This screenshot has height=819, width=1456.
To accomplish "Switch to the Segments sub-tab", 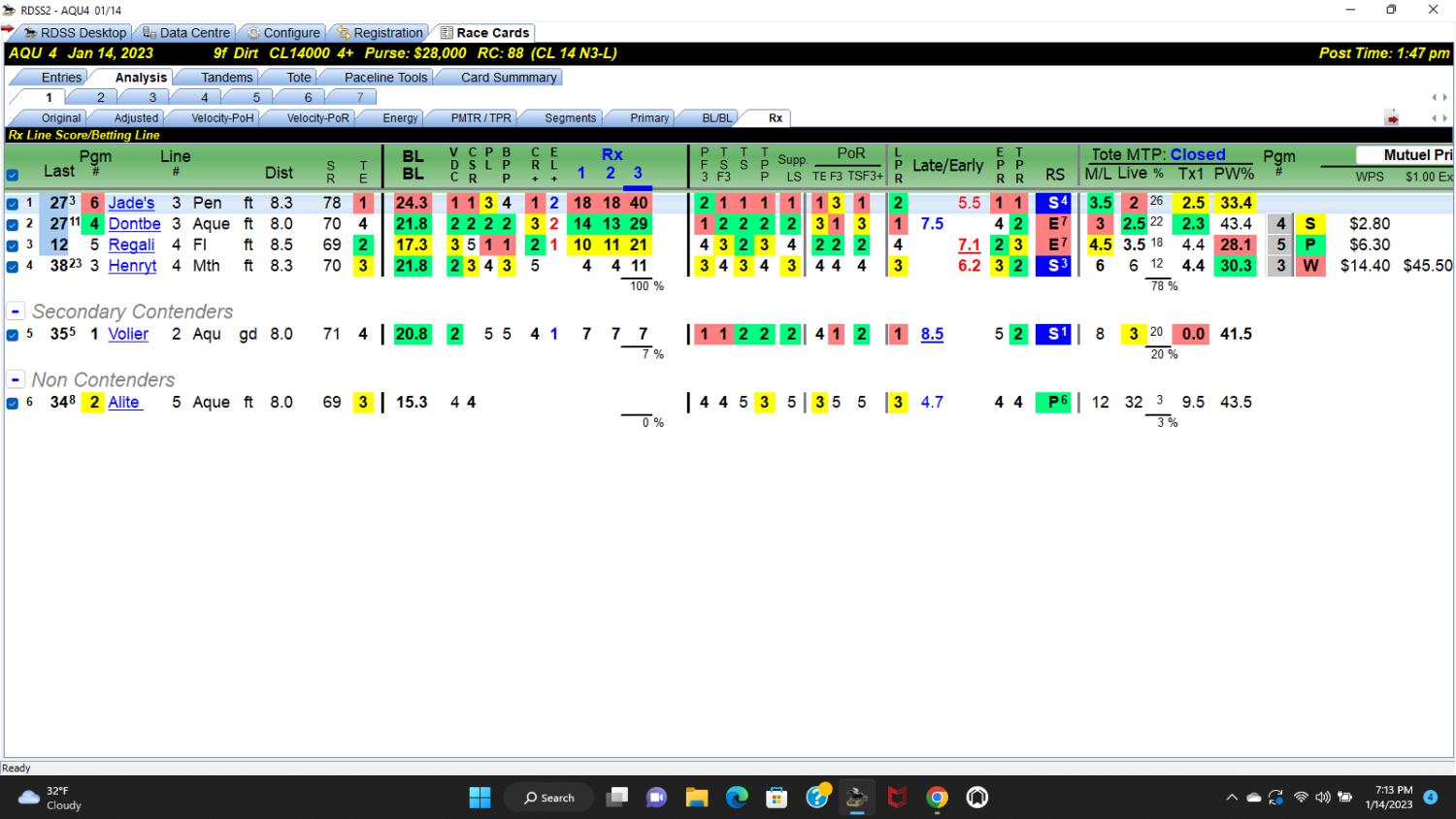I will [570, 117].
